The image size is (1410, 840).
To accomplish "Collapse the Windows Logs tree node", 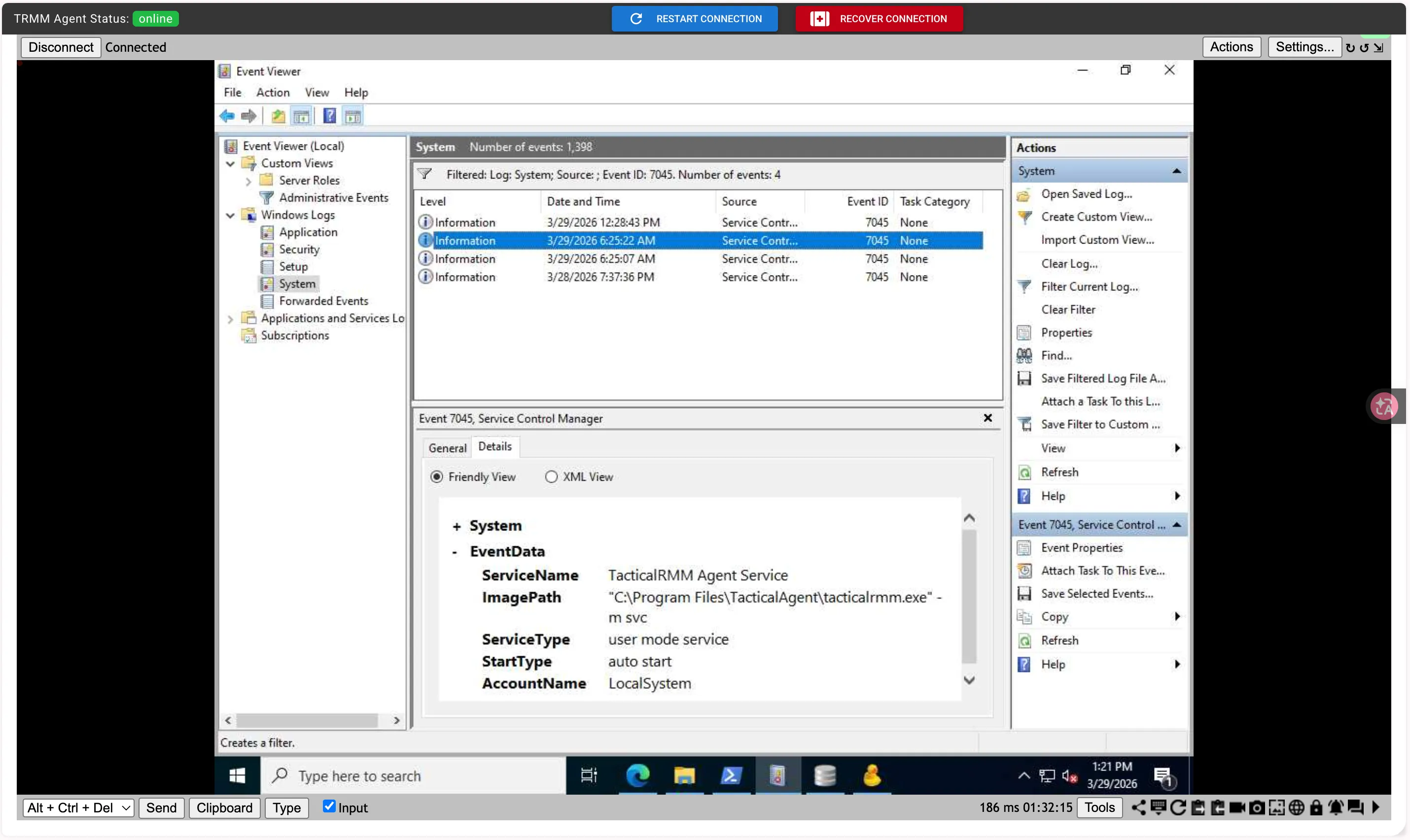I will click(x=230, y=215).
